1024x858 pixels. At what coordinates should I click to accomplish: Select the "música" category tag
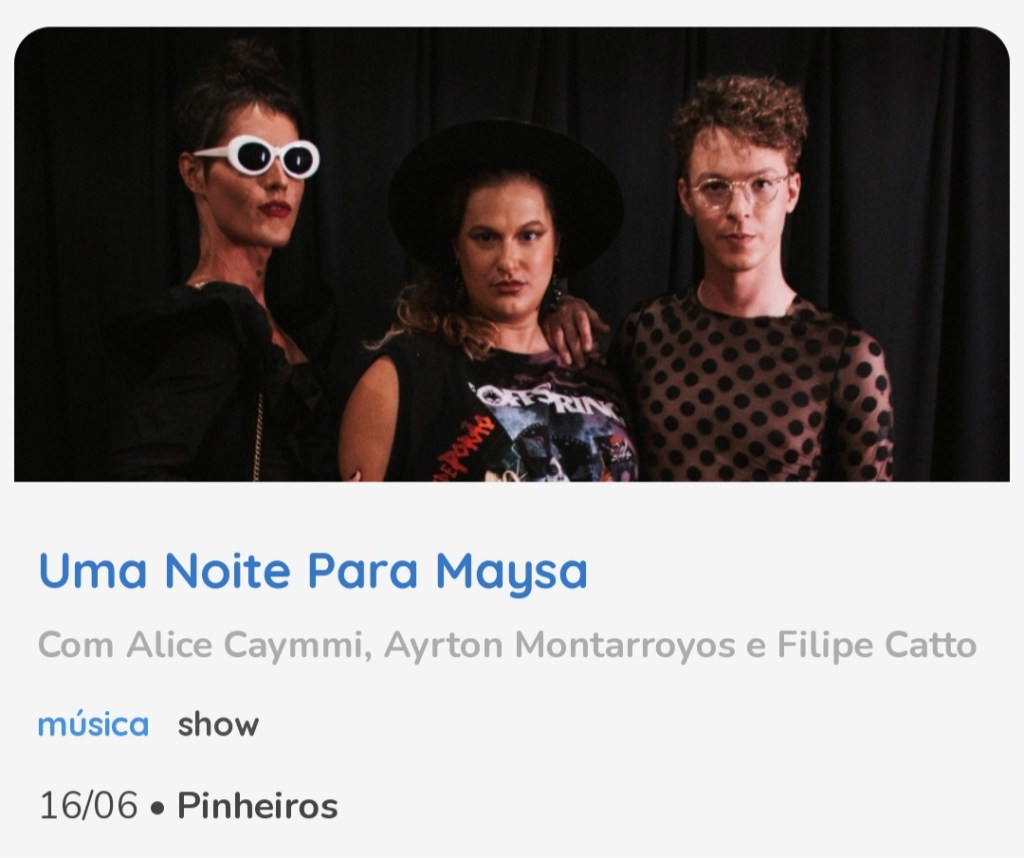click(x=93, y=725)
